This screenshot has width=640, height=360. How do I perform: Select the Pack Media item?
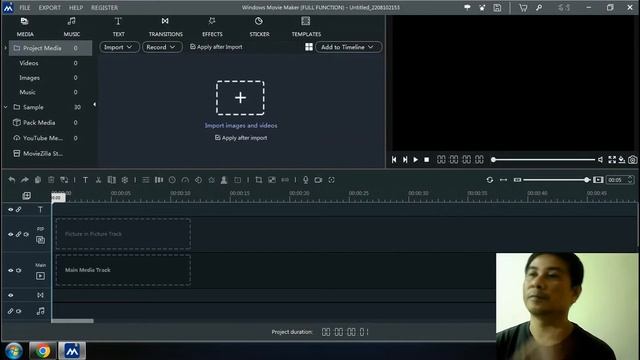click(x=39, y=123)
